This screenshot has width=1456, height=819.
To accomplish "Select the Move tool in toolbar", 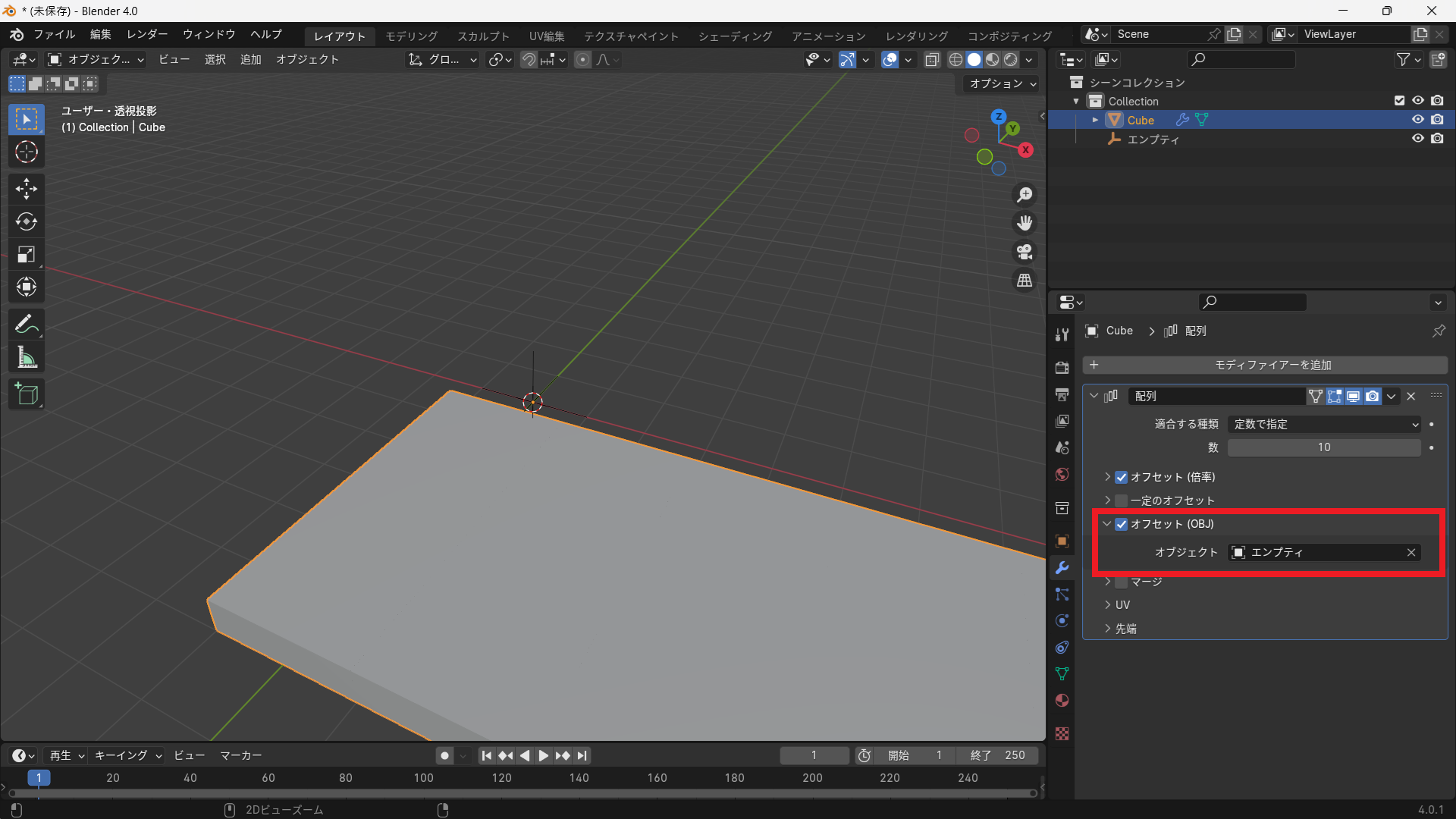I will [x=27, y=188].
